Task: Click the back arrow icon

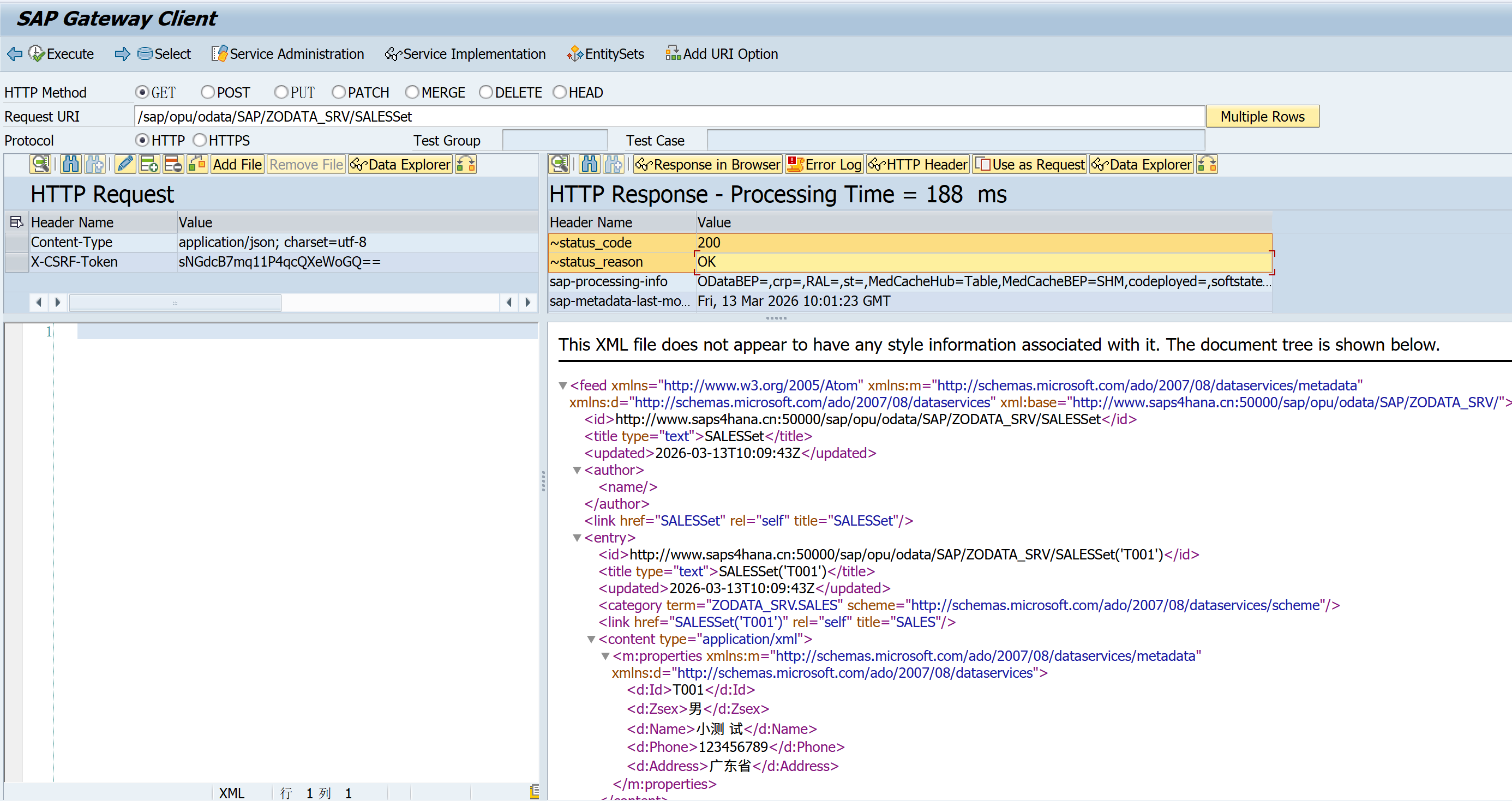Action: (15, 54)
